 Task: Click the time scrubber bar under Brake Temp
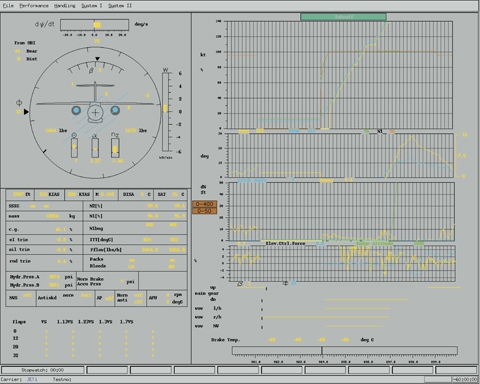pos(345,350)
